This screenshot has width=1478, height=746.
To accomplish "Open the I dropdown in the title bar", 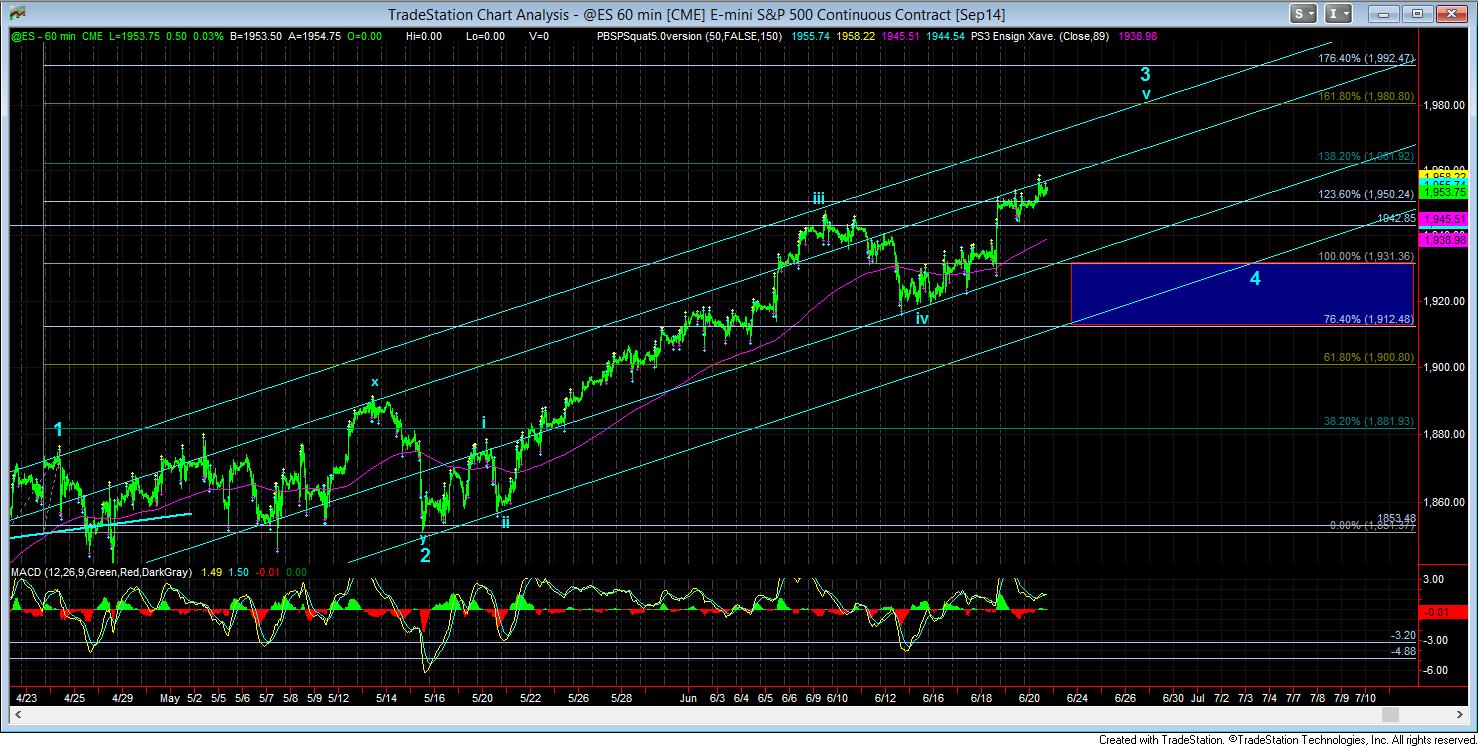I will tap(1338, 14).
